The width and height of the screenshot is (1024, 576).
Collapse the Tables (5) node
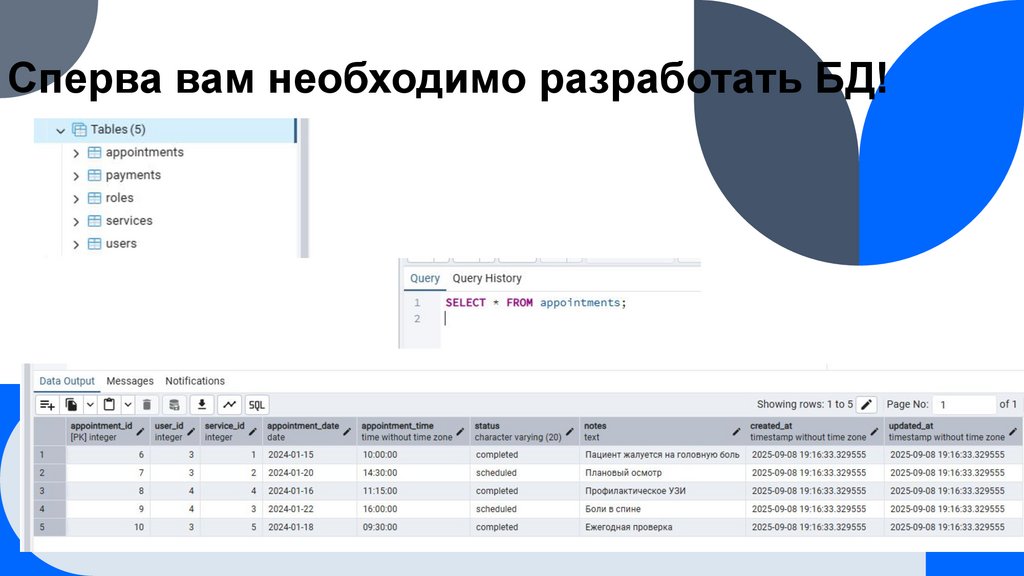[61, 131]
